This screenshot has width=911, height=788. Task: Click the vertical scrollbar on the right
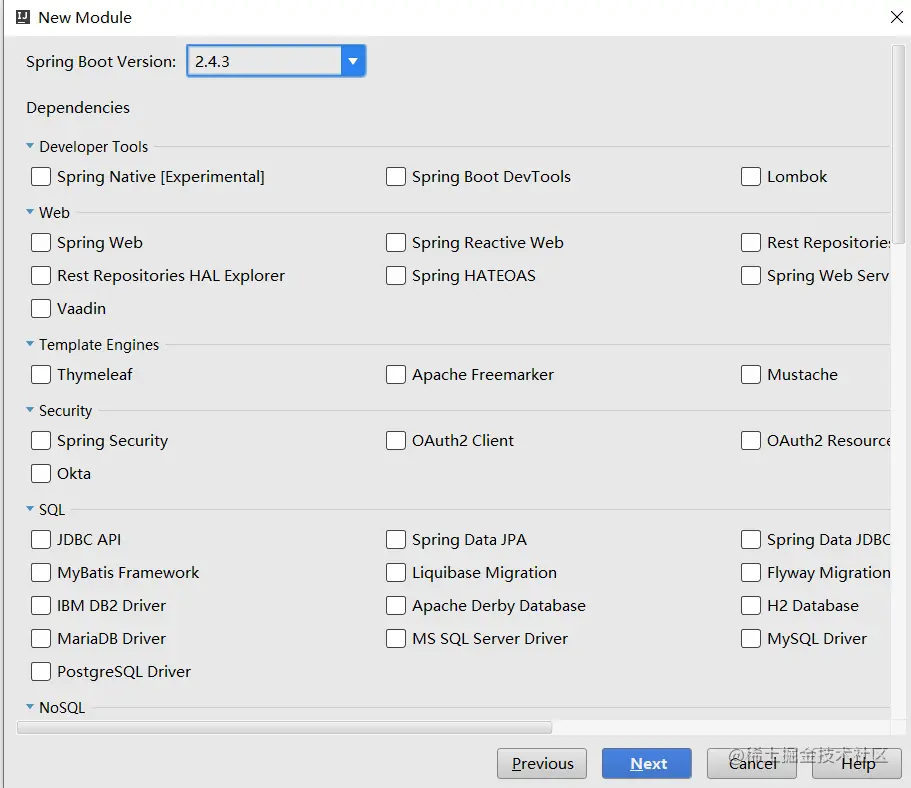coord(898,140)
